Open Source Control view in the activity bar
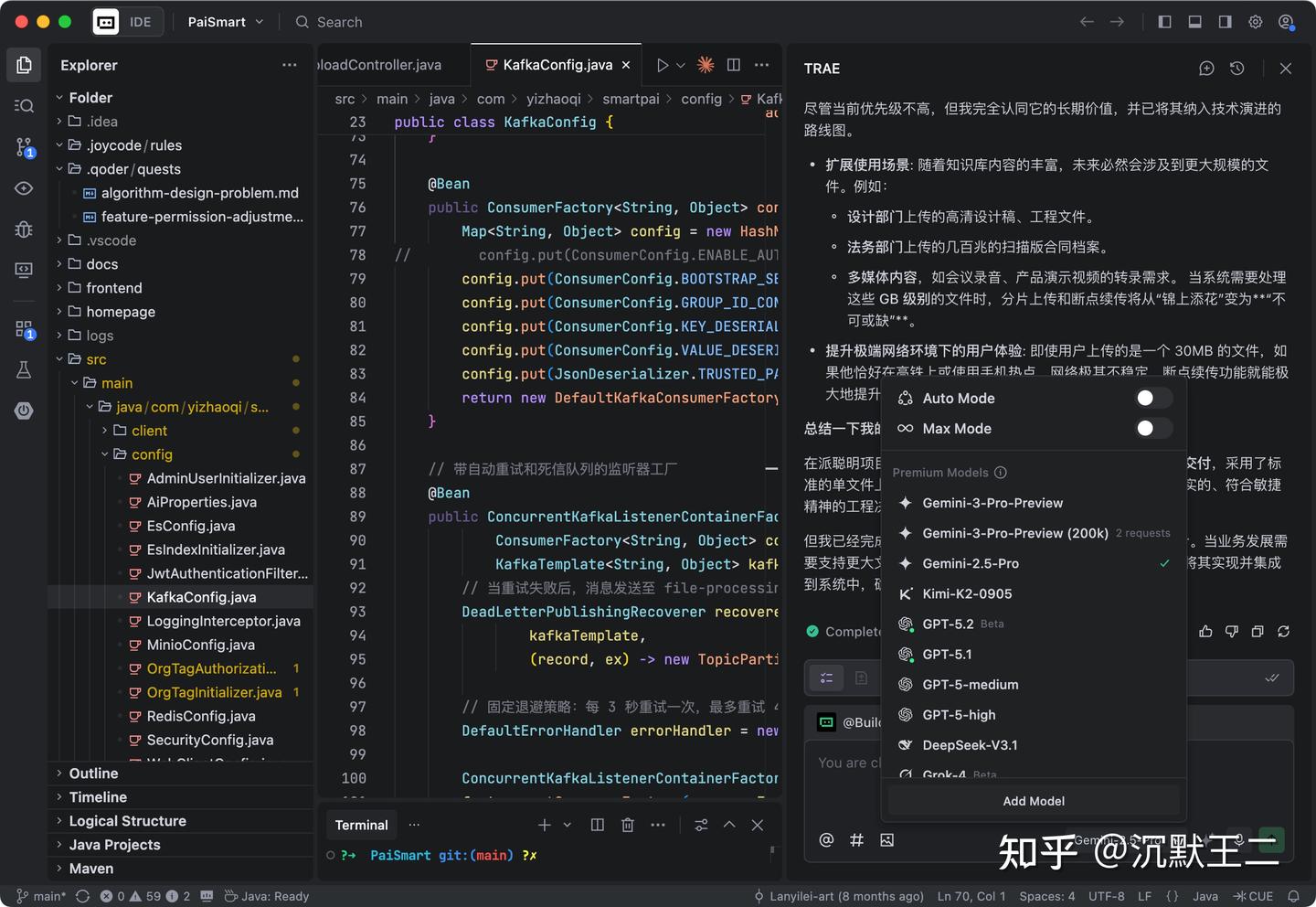The image size is (1316, 907). 24,146
